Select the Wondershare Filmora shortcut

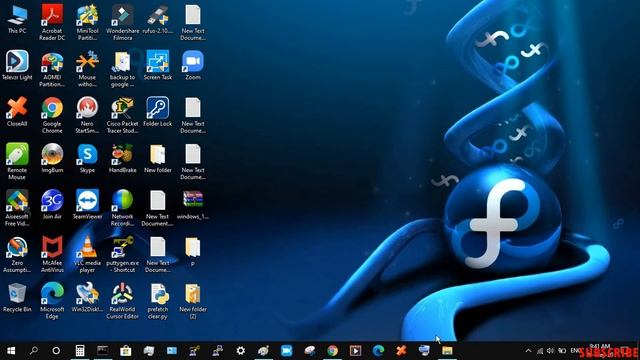click(122, 22)
